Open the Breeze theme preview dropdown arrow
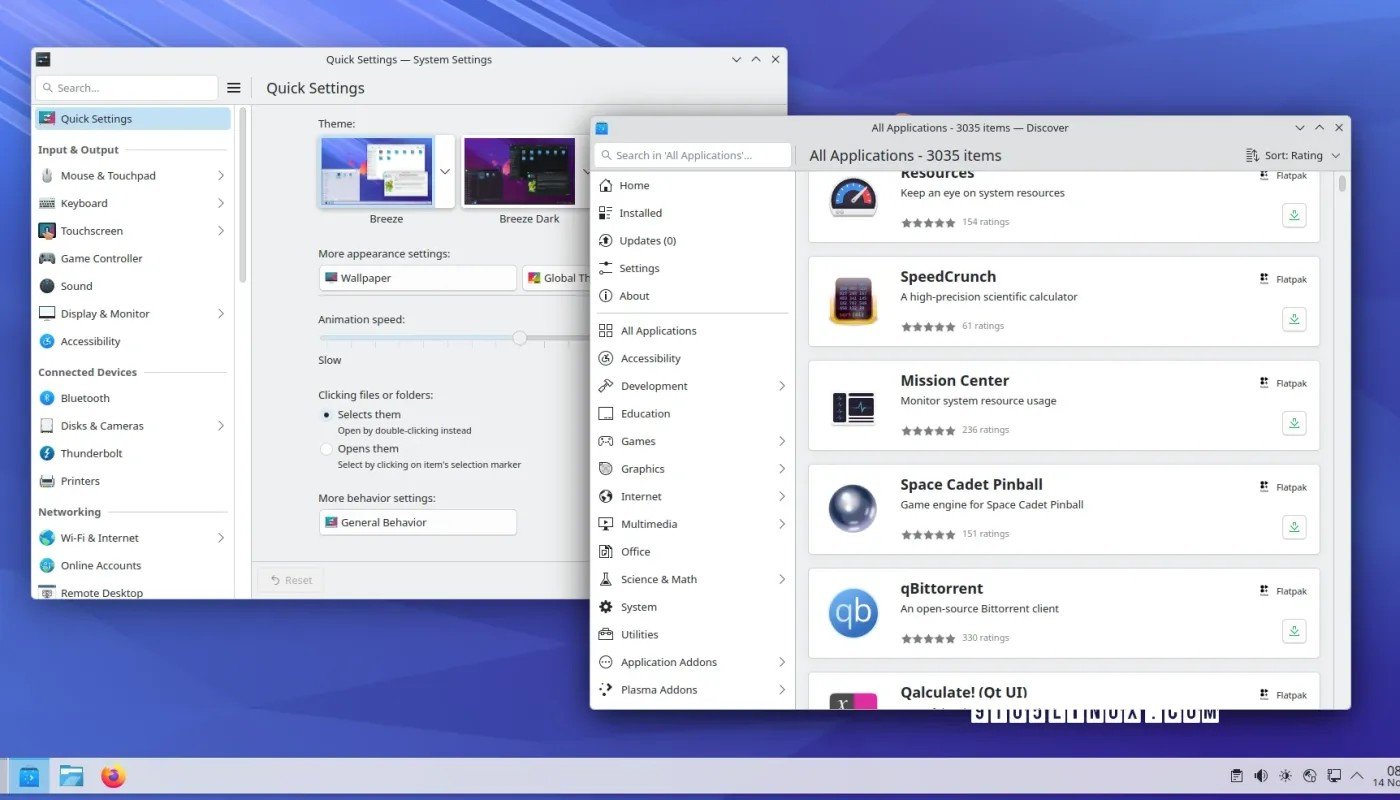 [x=444, y=171]
